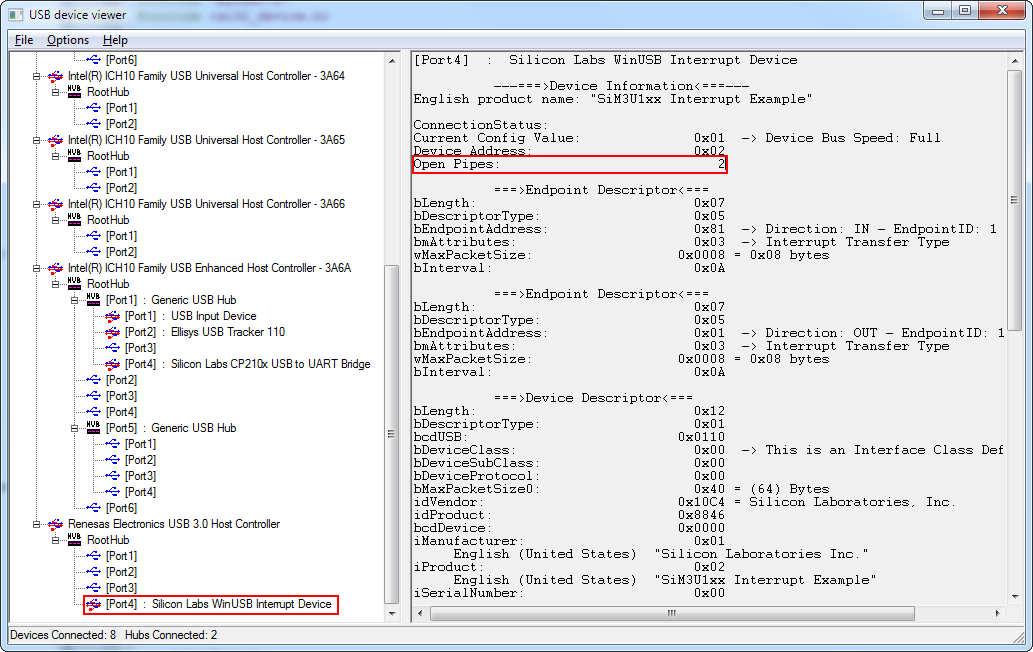The height and width of the screenshot is (652, 1033).
Task: Collapse the Port1 Generic USB Hub node
Action: coord(75,300)
